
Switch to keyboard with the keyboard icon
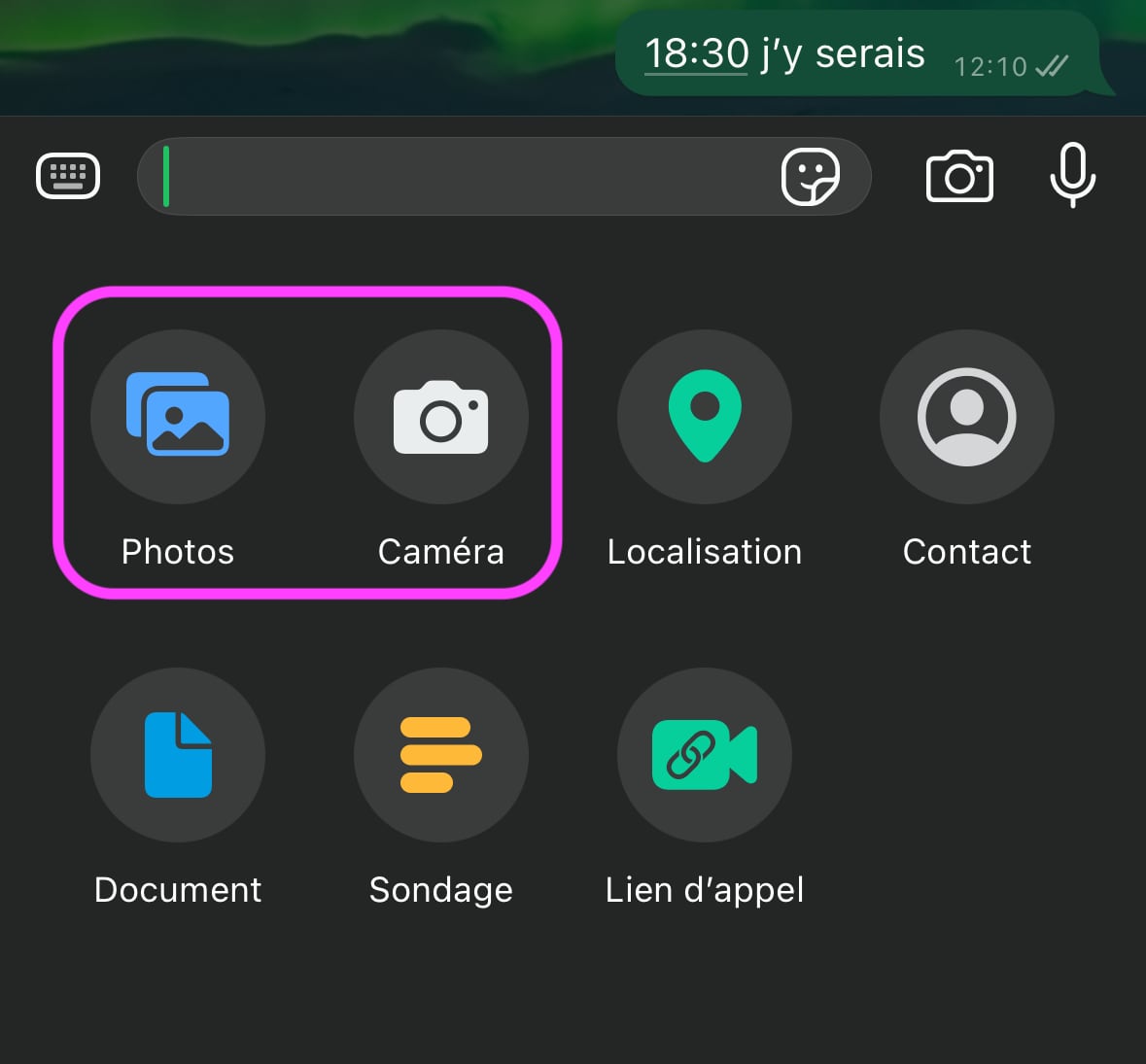coord(68,176)
